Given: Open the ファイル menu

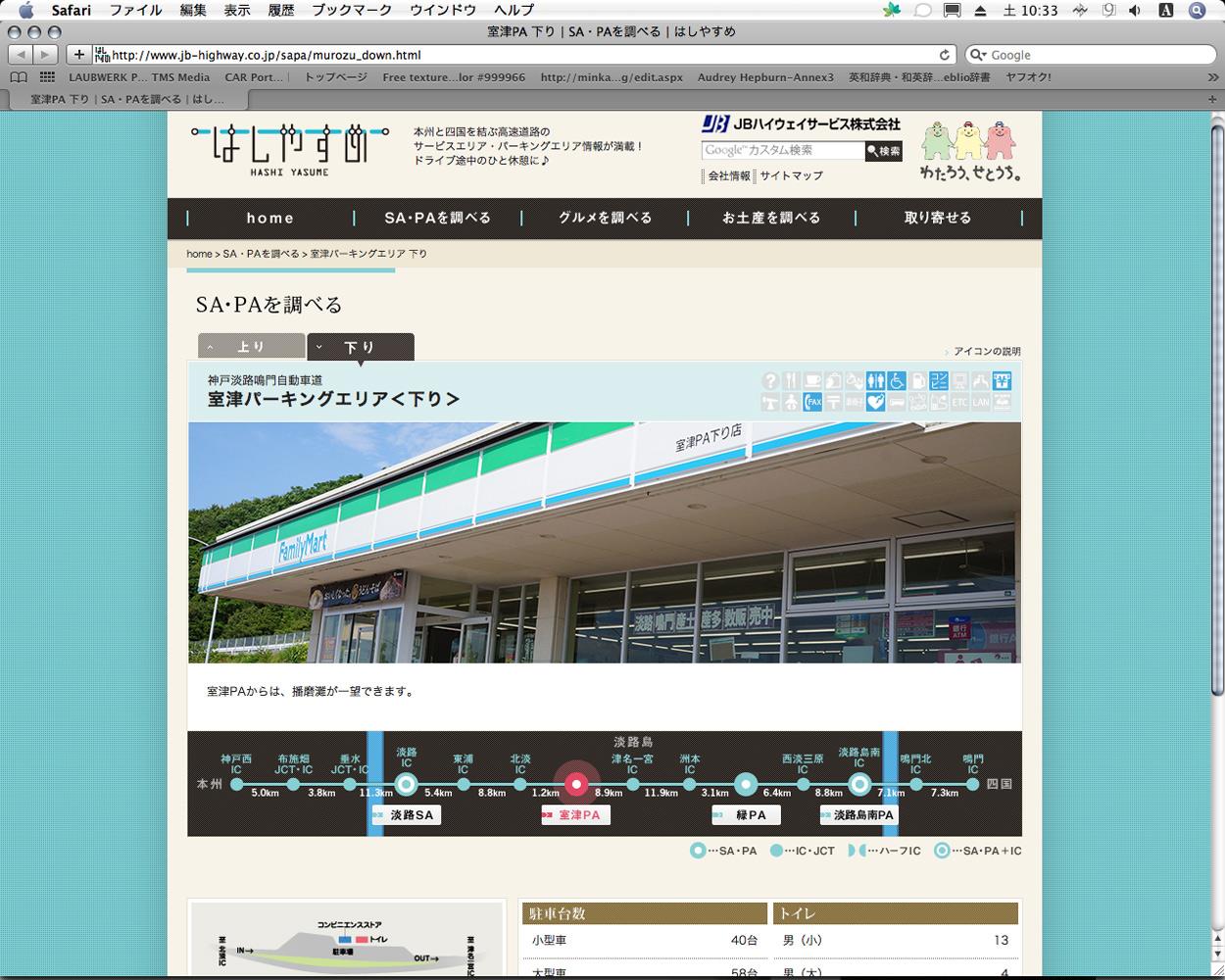Looking at the screenshot, I should tap(136, 10).
